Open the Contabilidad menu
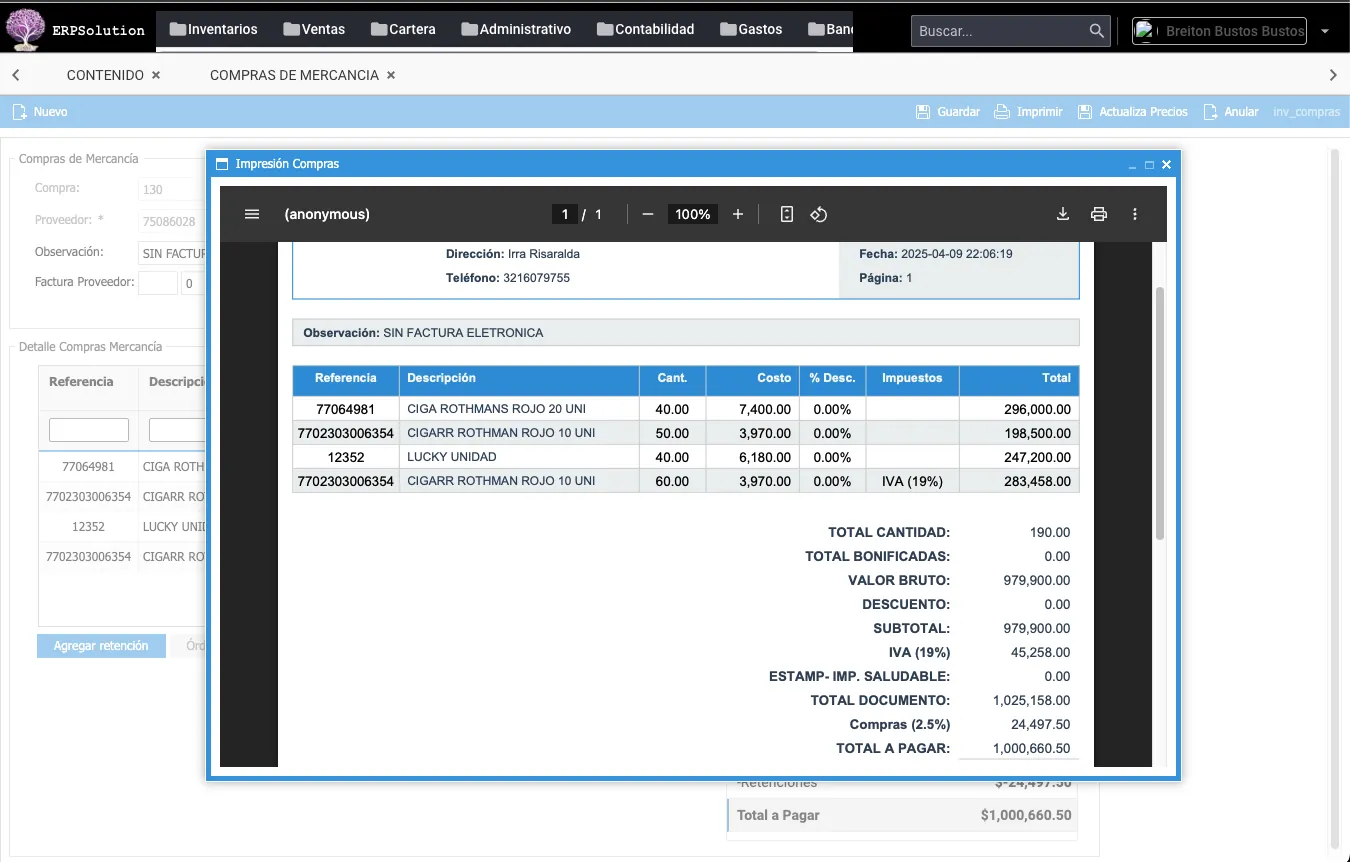 pyautogui.click(x=645, y=29)
